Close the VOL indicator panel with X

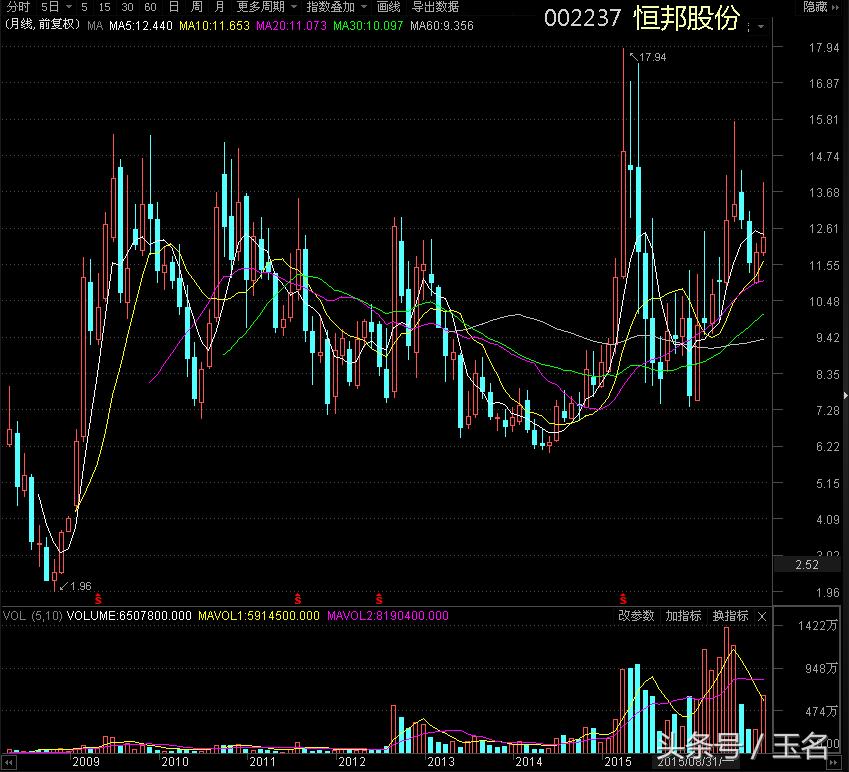[x=763, y=616]
